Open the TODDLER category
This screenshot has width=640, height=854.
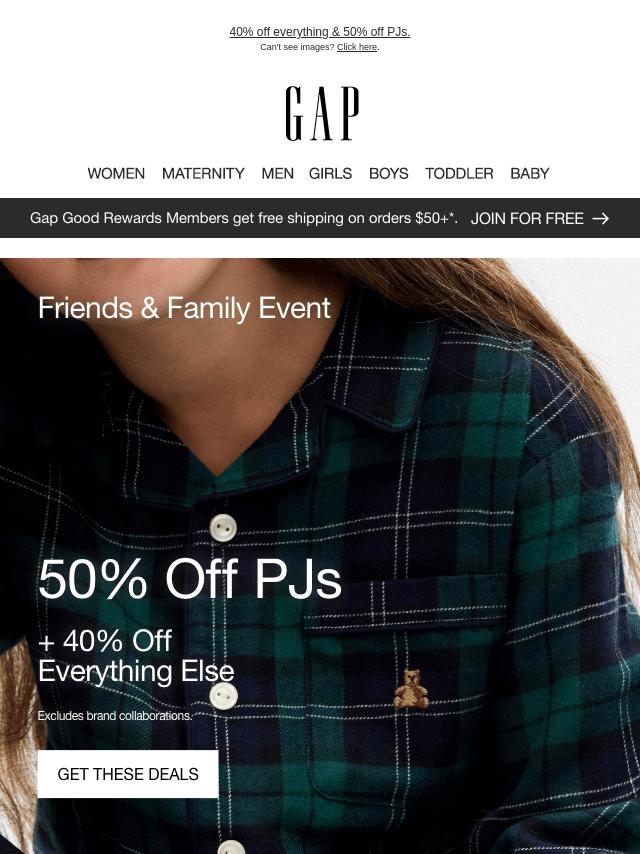click(459, 173)
